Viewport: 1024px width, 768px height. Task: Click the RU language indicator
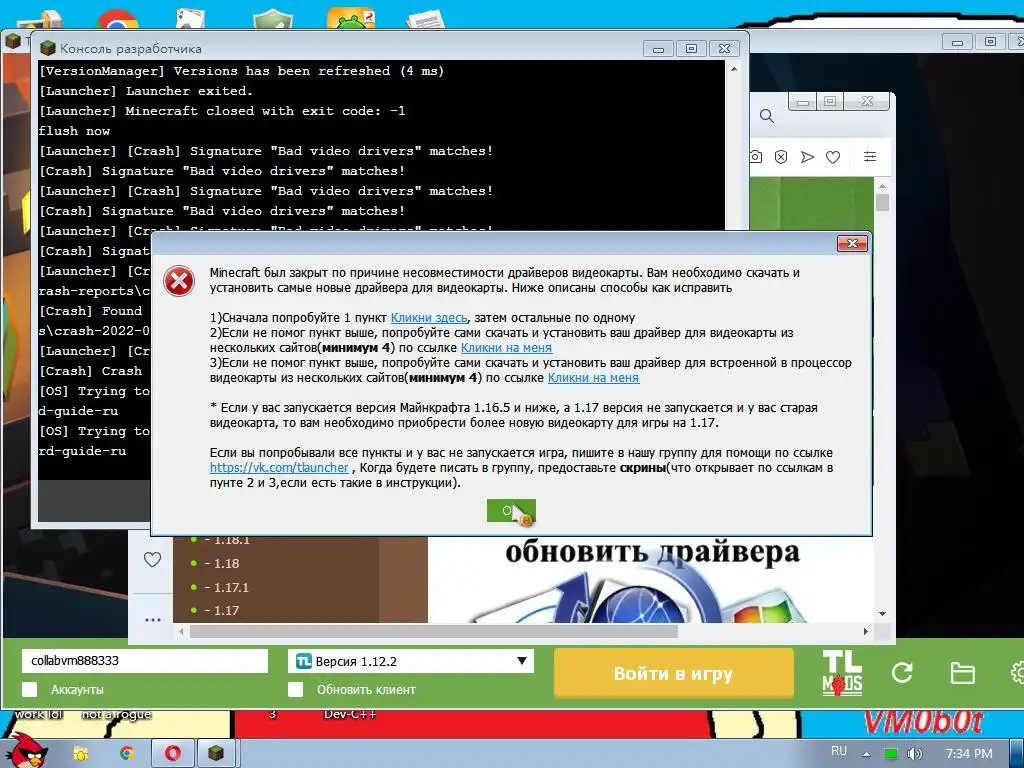point(839,751)
